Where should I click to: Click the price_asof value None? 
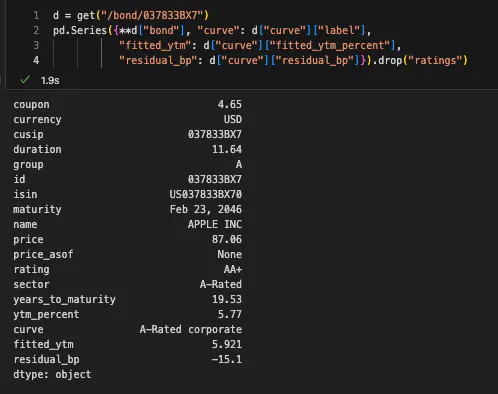pyautogui.click(x=230, y=254)
